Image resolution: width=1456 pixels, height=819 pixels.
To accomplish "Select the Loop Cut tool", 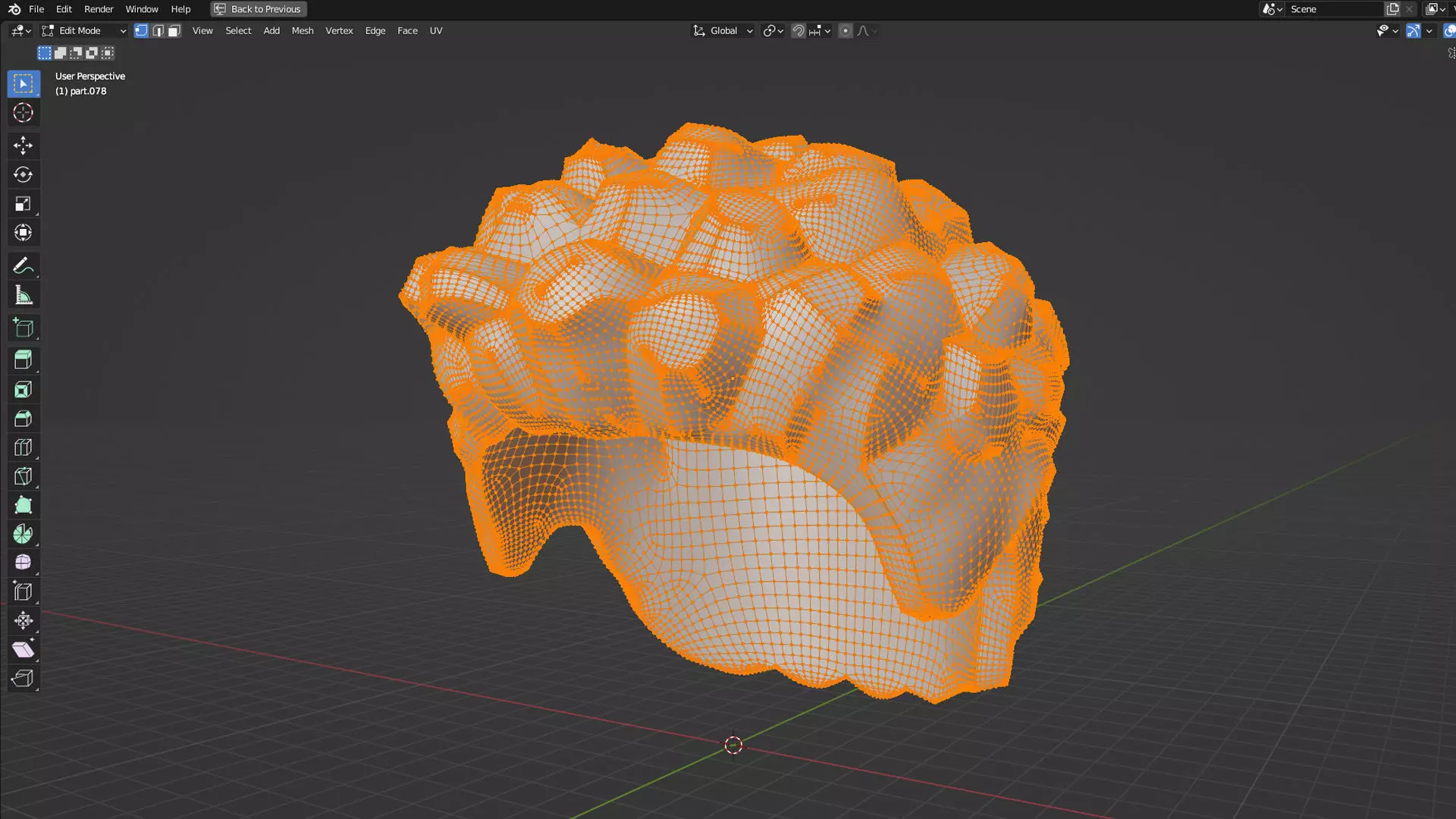I will 23,447.
